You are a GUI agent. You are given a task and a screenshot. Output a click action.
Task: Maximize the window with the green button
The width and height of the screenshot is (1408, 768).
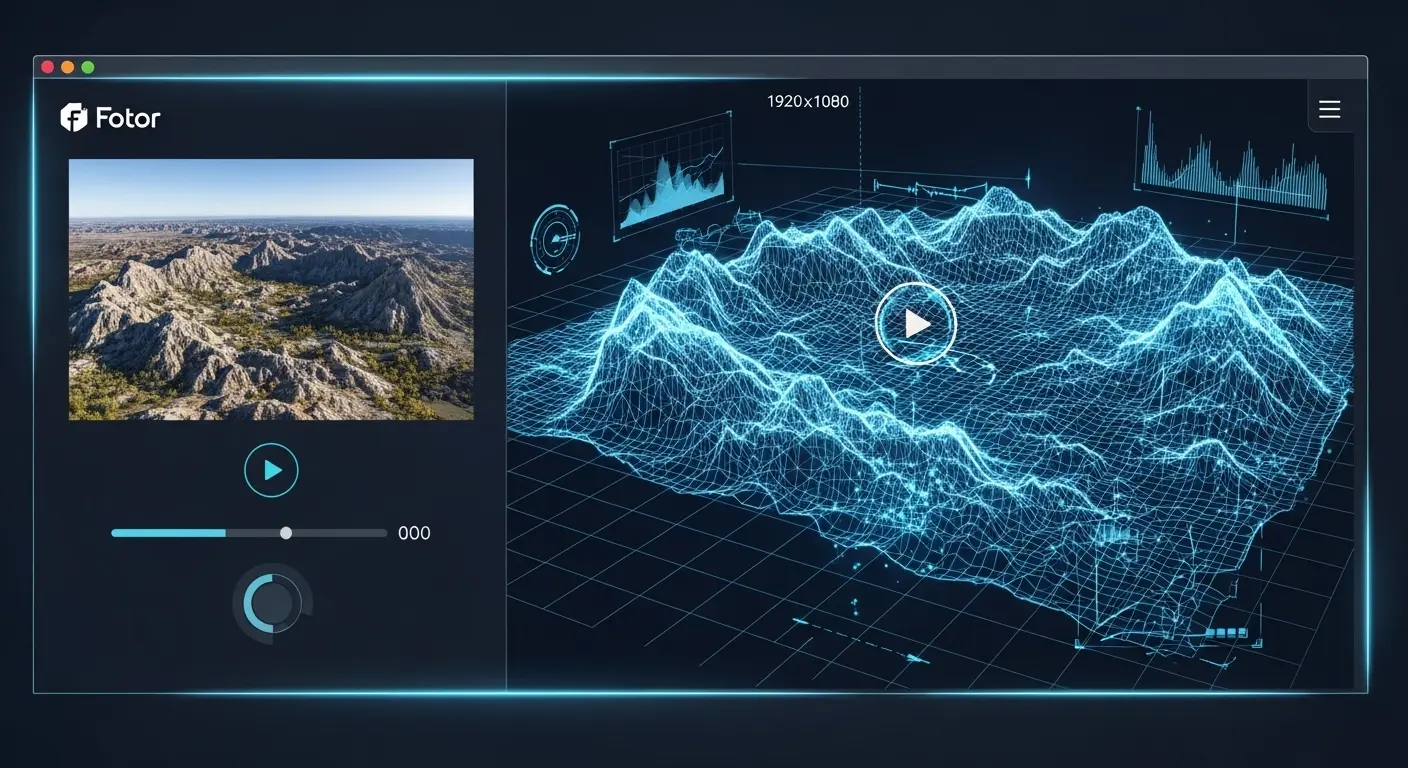point(88,67)
